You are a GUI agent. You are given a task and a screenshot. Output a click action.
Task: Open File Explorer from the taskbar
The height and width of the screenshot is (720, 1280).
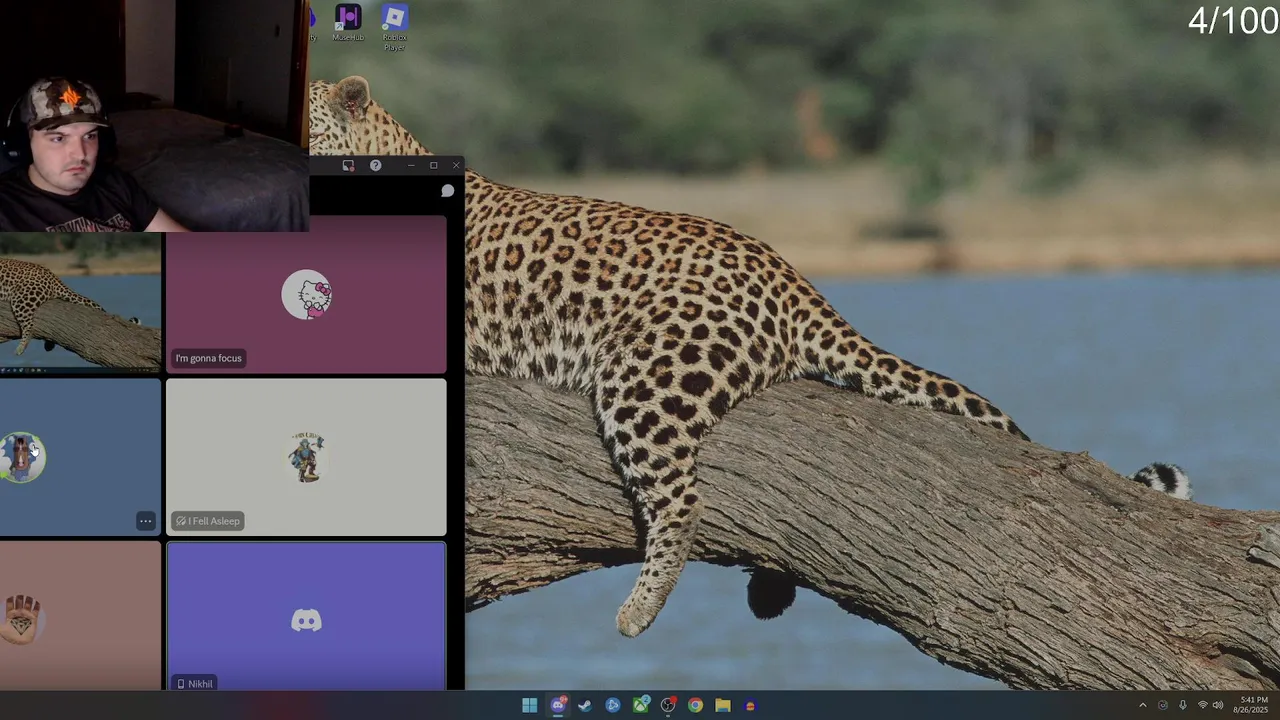(x=723, y=705)
